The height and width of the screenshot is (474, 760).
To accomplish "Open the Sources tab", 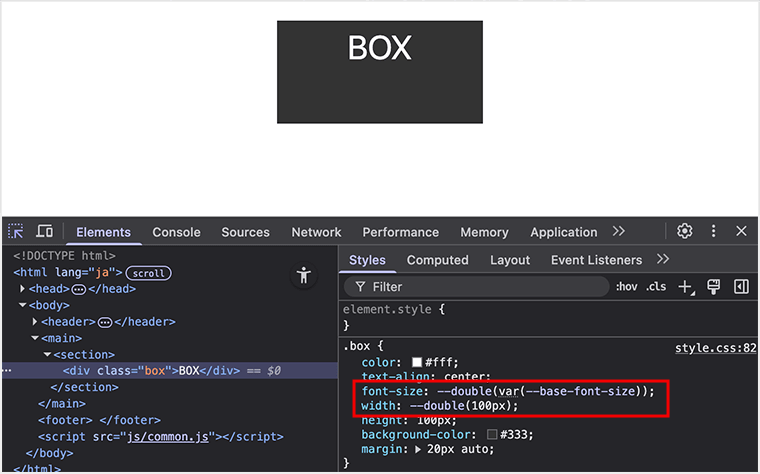I will [x=245, y=232].
